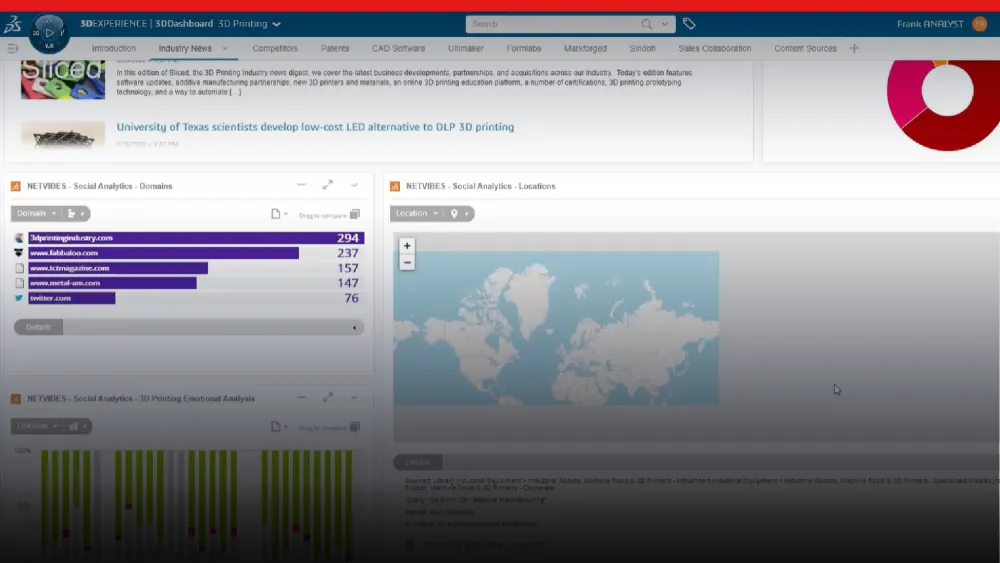Collapse Domains details arrow

pos(355,328)
